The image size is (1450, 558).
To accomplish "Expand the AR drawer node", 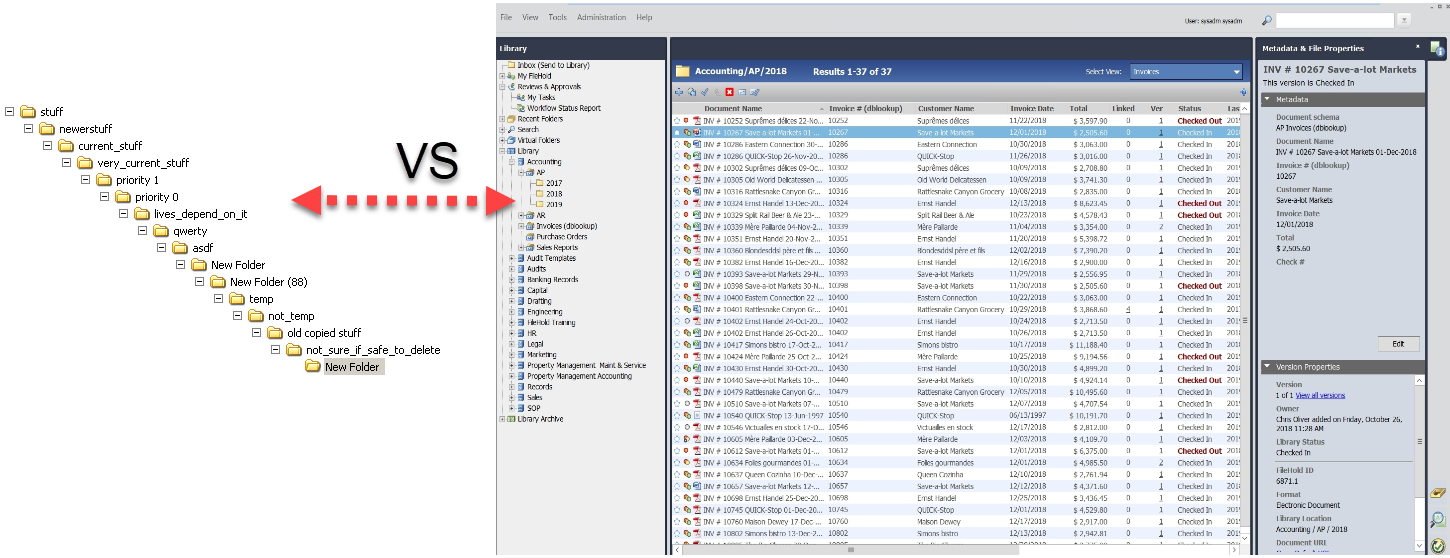I will tap(519, 215).
